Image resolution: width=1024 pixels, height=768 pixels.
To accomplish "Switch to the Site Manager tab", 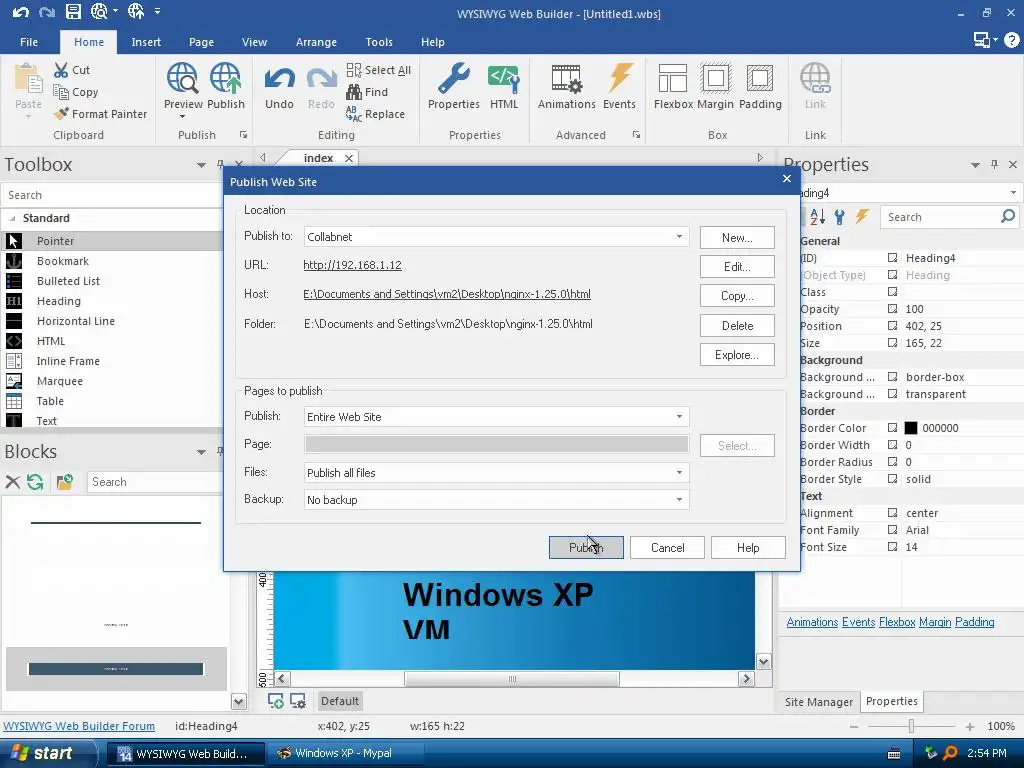I will pyautogui.click(x=818, y=702).
